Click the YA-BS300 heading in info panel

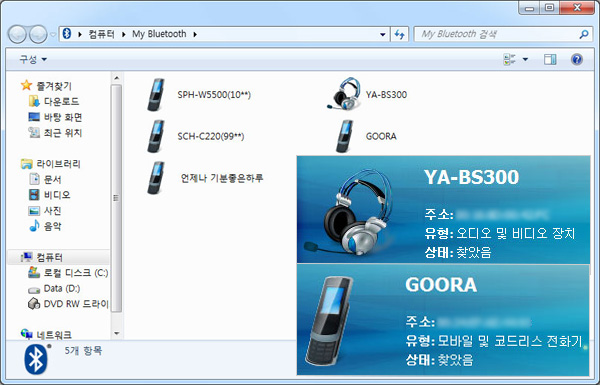[x=471, y=177]
